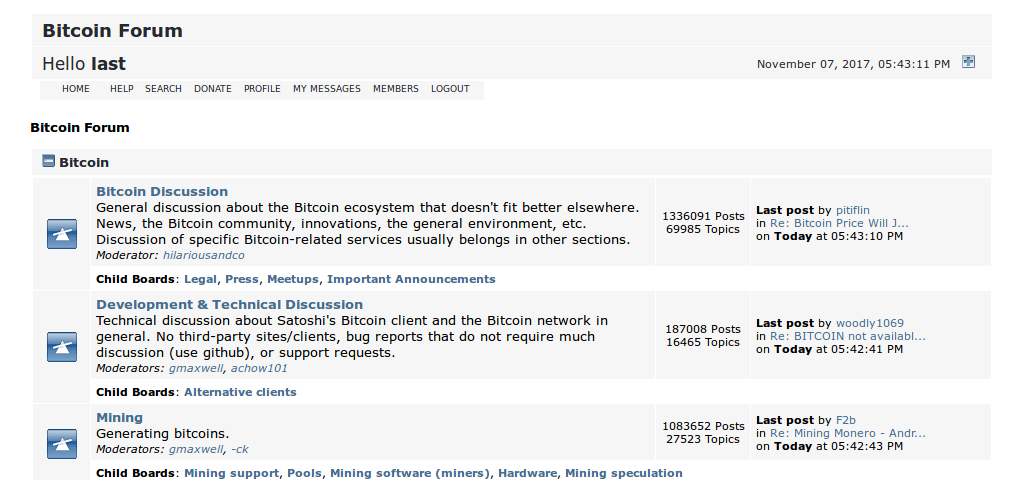This screenshot has width=1024, height=480.
Task: View user pitiflin's profile
Action: [x=853, y=210]
